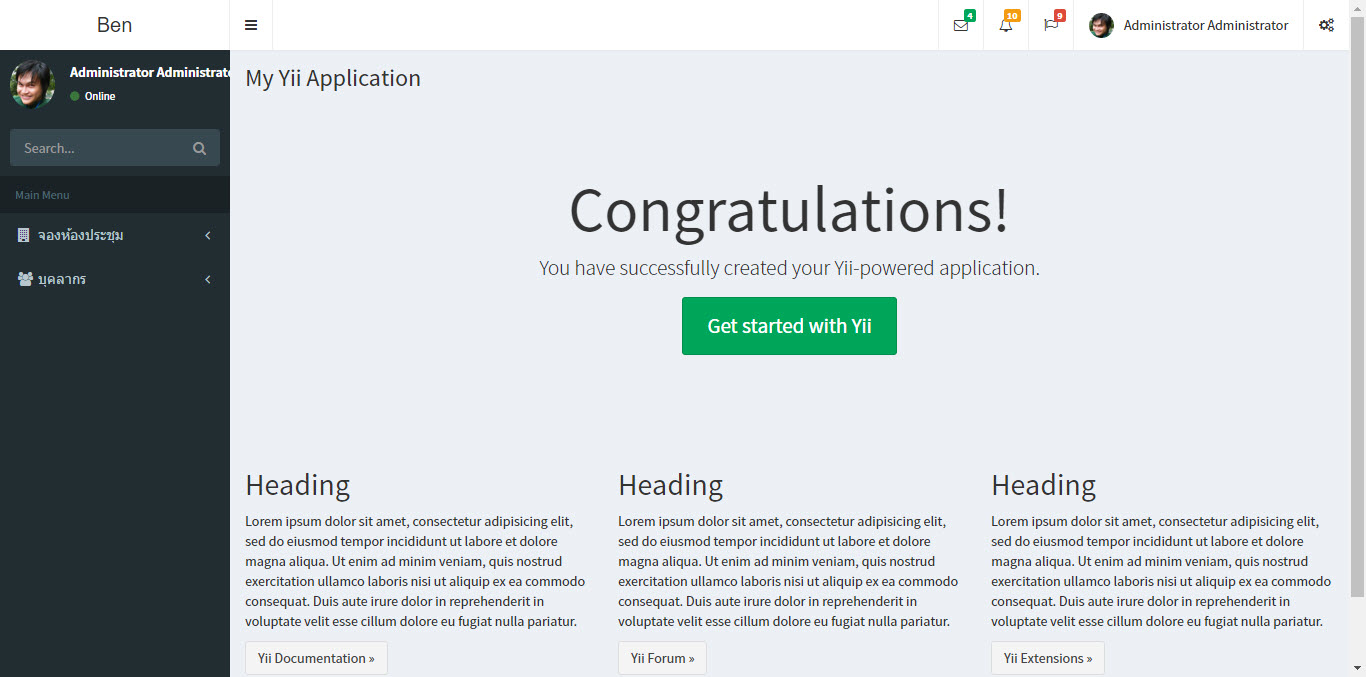
Task: Click the building icon beside จองห้องประชุม
Action: pos(24,235)
